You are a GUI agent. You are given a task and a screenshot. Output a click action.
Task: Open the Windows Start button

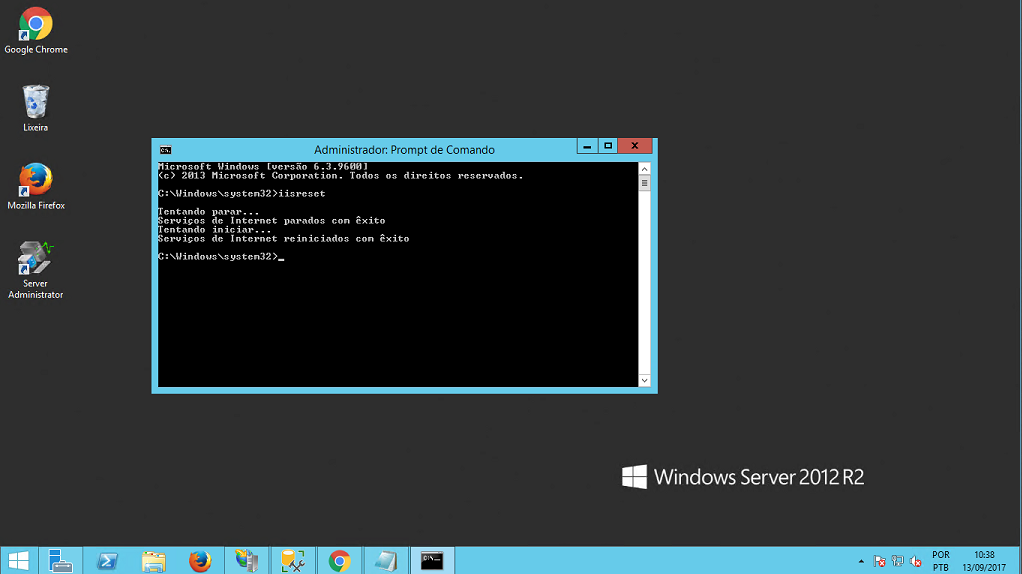(18, 560)
